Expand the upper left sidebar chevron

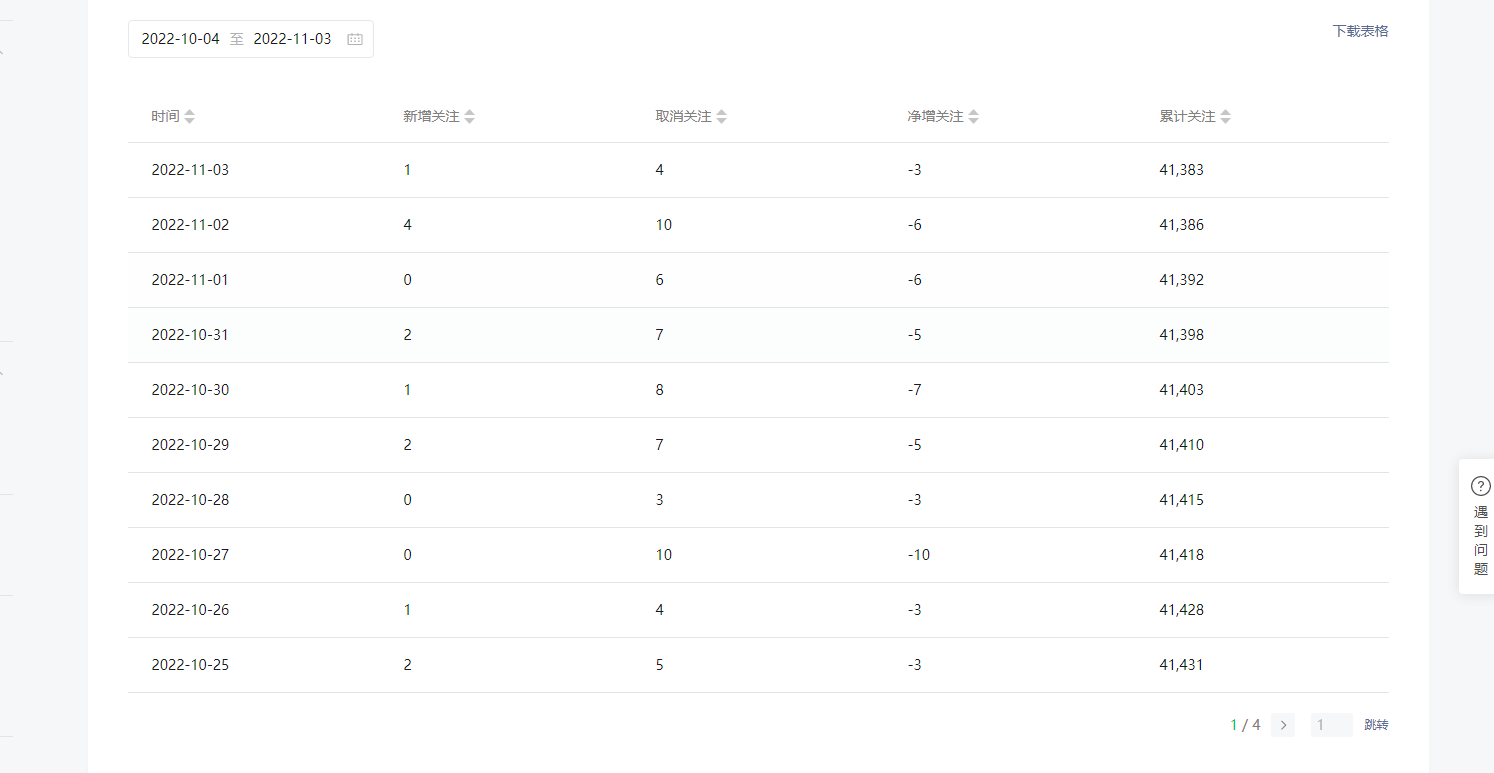(x=3, y=50)
